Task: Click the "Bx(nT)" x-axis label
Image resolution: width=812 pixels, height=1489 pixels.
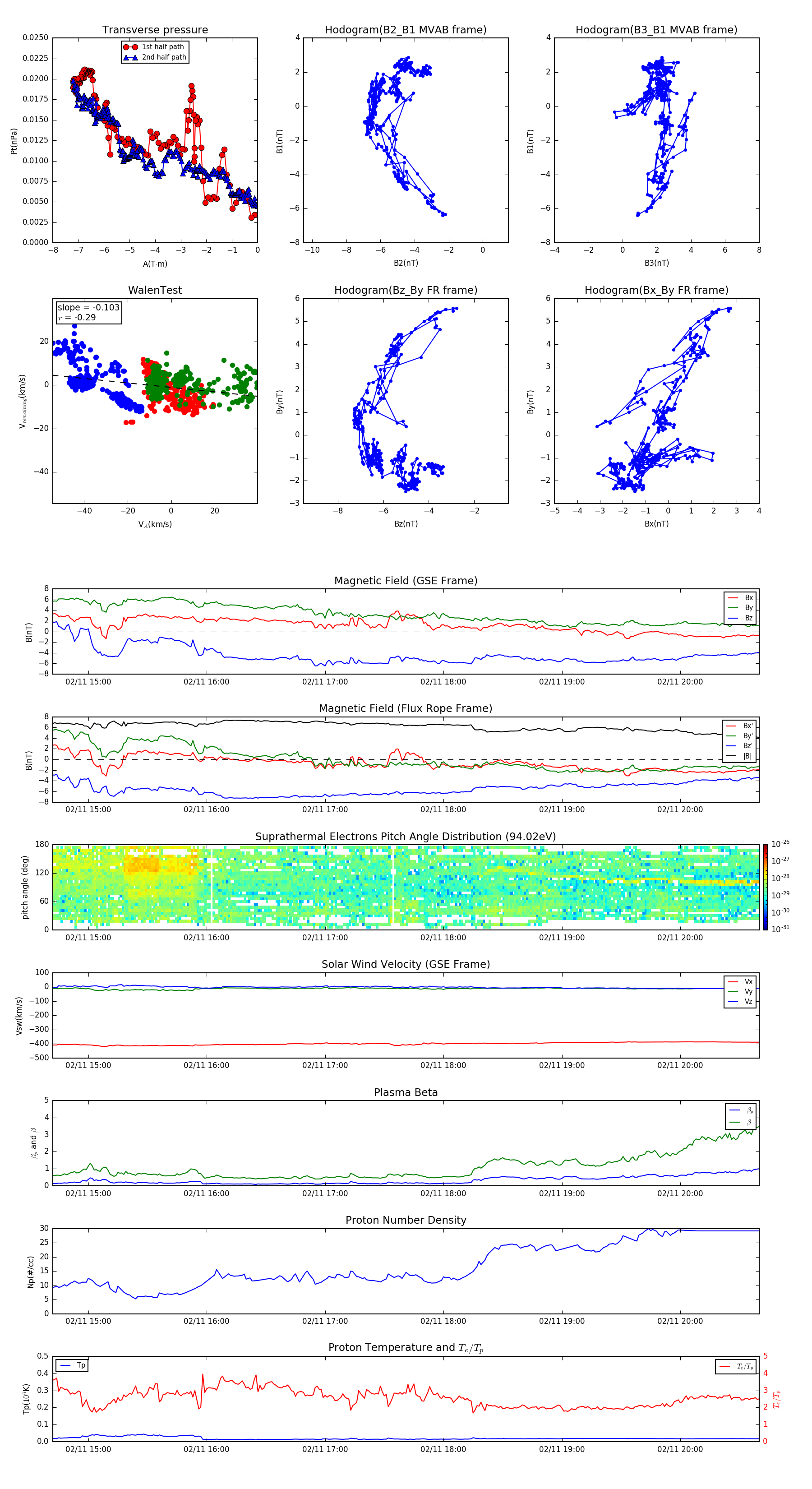Action: (656, 524)
